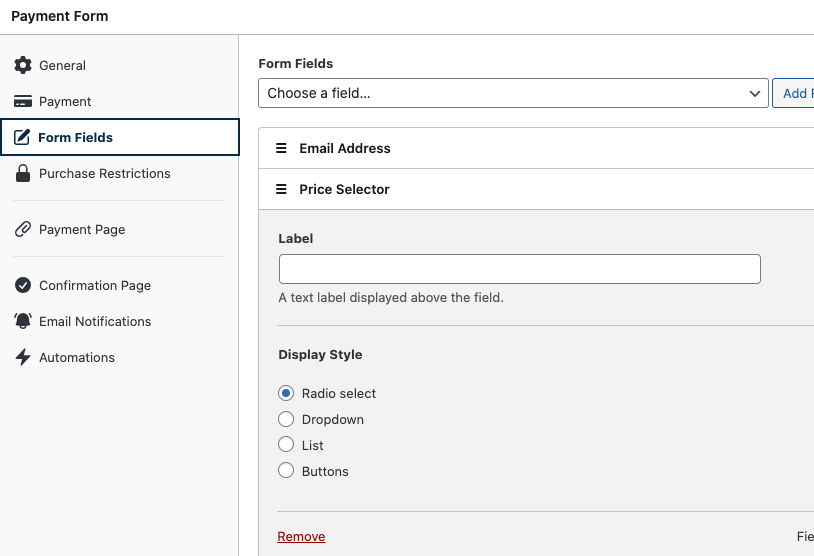The height and width of the screenshot is (556, 814).
Task: Click the Payment Page link icon
Action: (23, 229)
